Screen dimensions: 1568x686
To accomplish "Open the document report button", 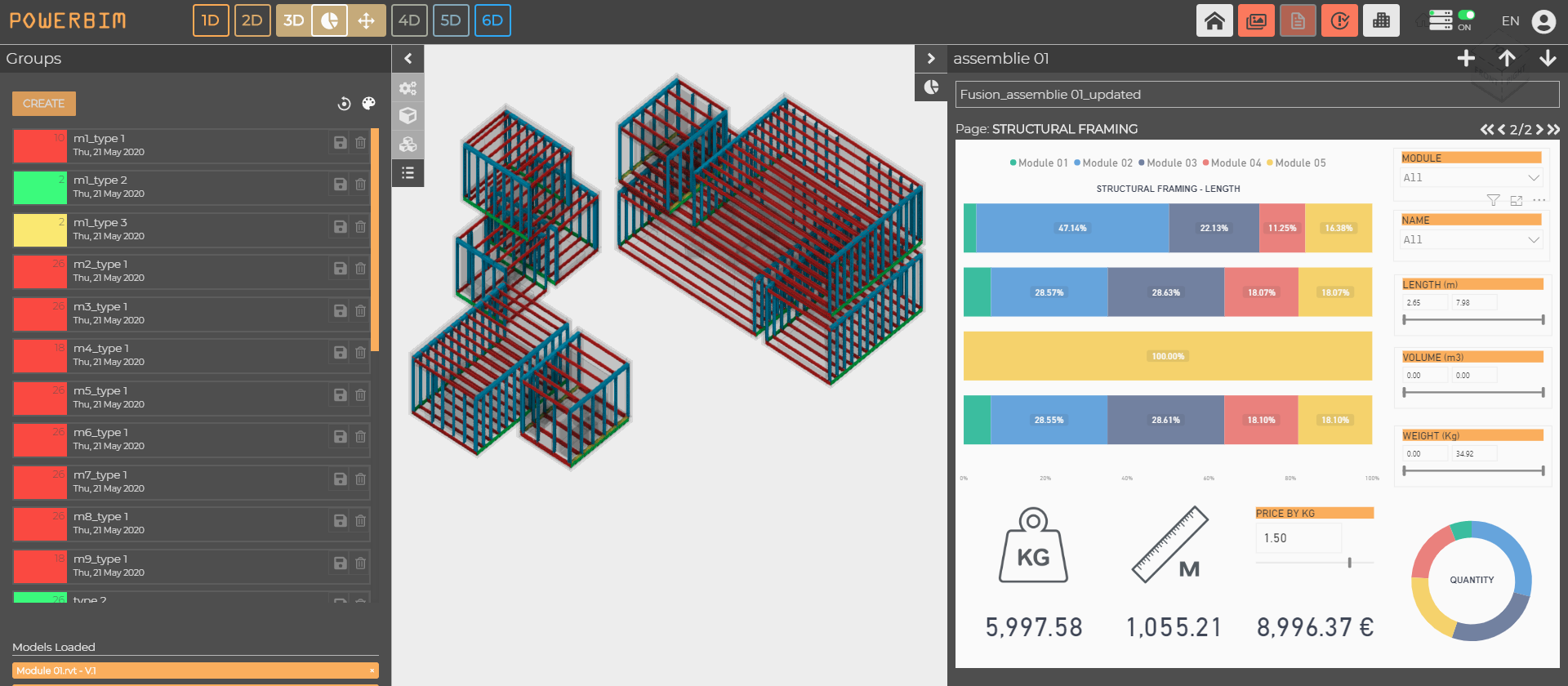I will [1298, 20].
